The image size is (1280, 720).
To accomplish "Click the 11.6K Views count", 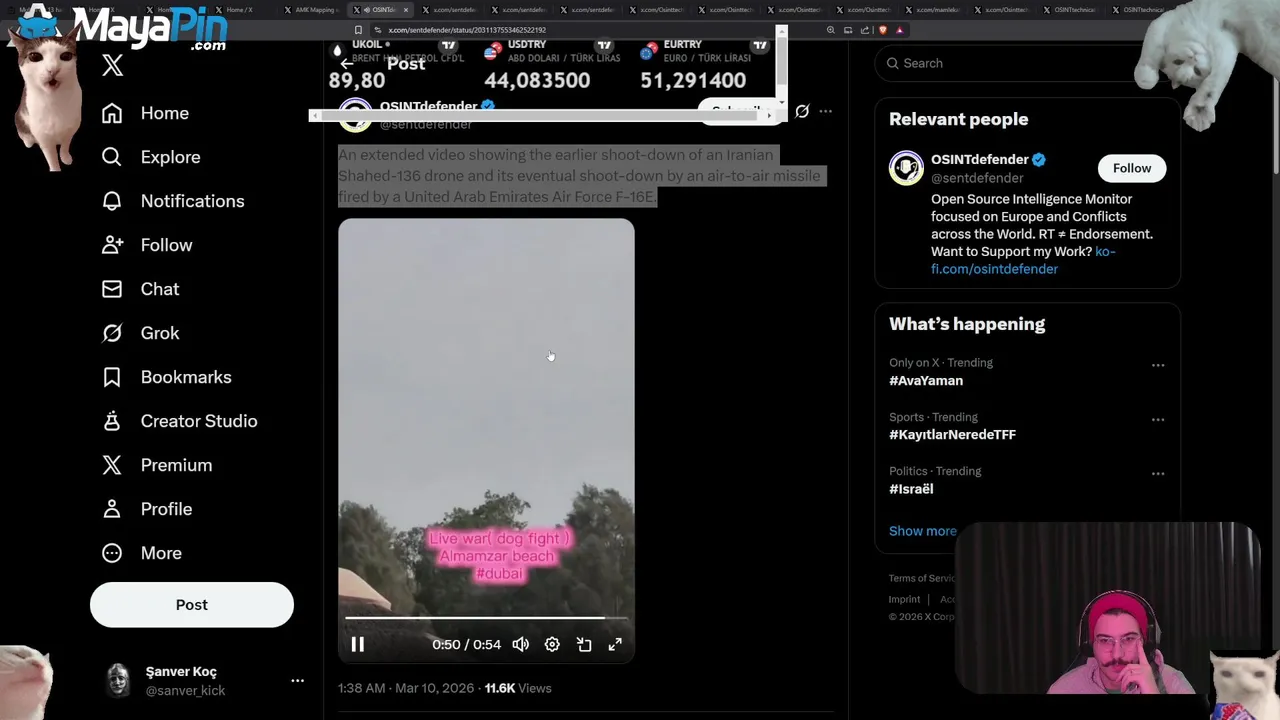I will coord(518,688).
